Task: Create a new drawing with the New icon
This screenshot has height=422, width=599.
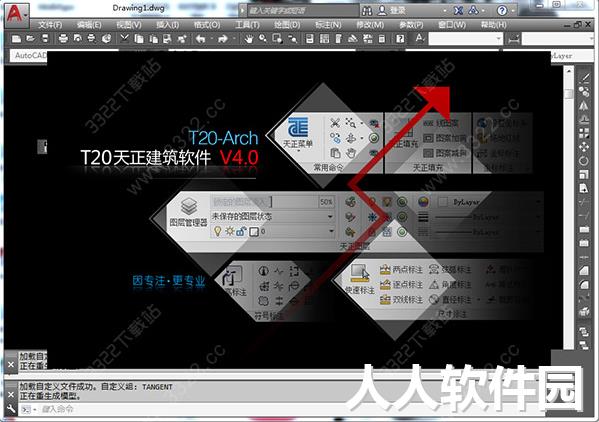Action: tap(16, 39)
